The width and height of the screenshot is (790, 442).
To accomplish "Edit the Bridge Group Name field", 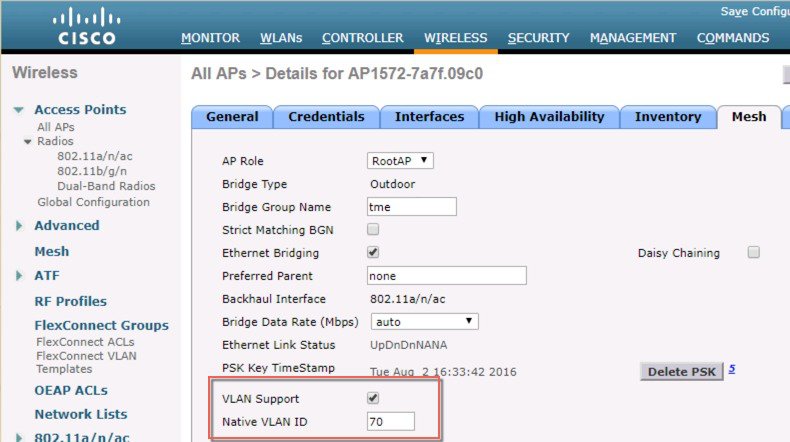I will point(412,207).
